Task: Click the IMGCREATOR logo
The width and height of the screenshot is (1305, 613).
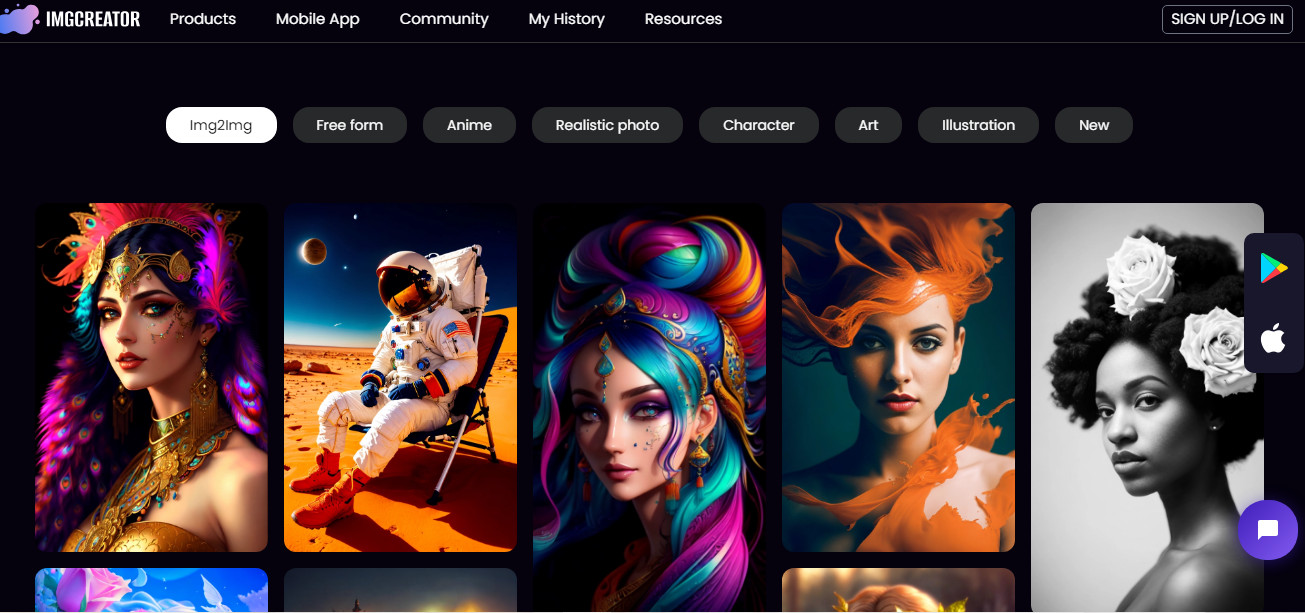Action: click(x=70, y=19)
